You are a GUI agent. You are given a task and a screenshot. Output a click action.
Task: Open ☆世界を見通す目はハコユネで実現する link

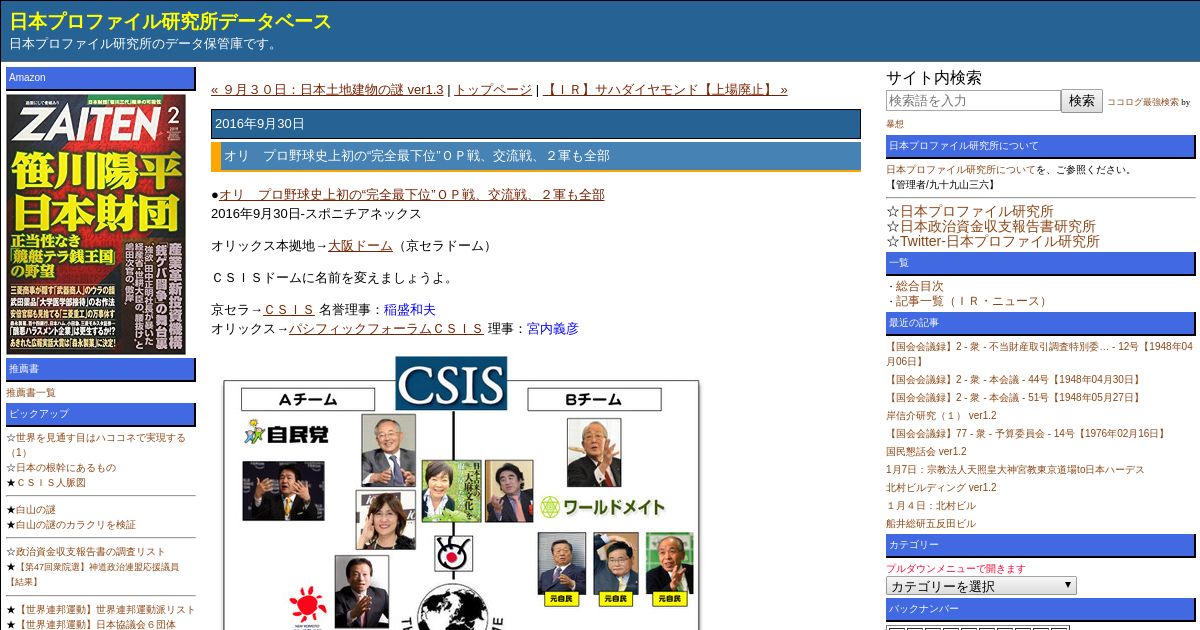tap(96, 444)
